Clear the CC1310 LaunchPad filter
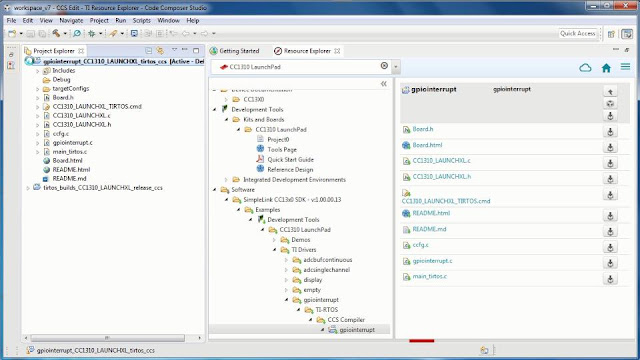 (384, 66)
